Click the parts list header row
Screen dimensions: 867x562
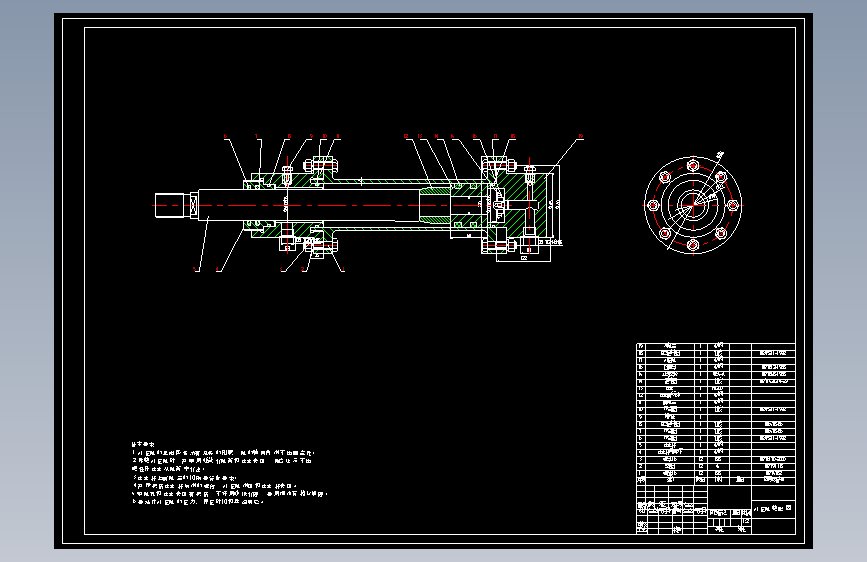[x=715, y=480]
